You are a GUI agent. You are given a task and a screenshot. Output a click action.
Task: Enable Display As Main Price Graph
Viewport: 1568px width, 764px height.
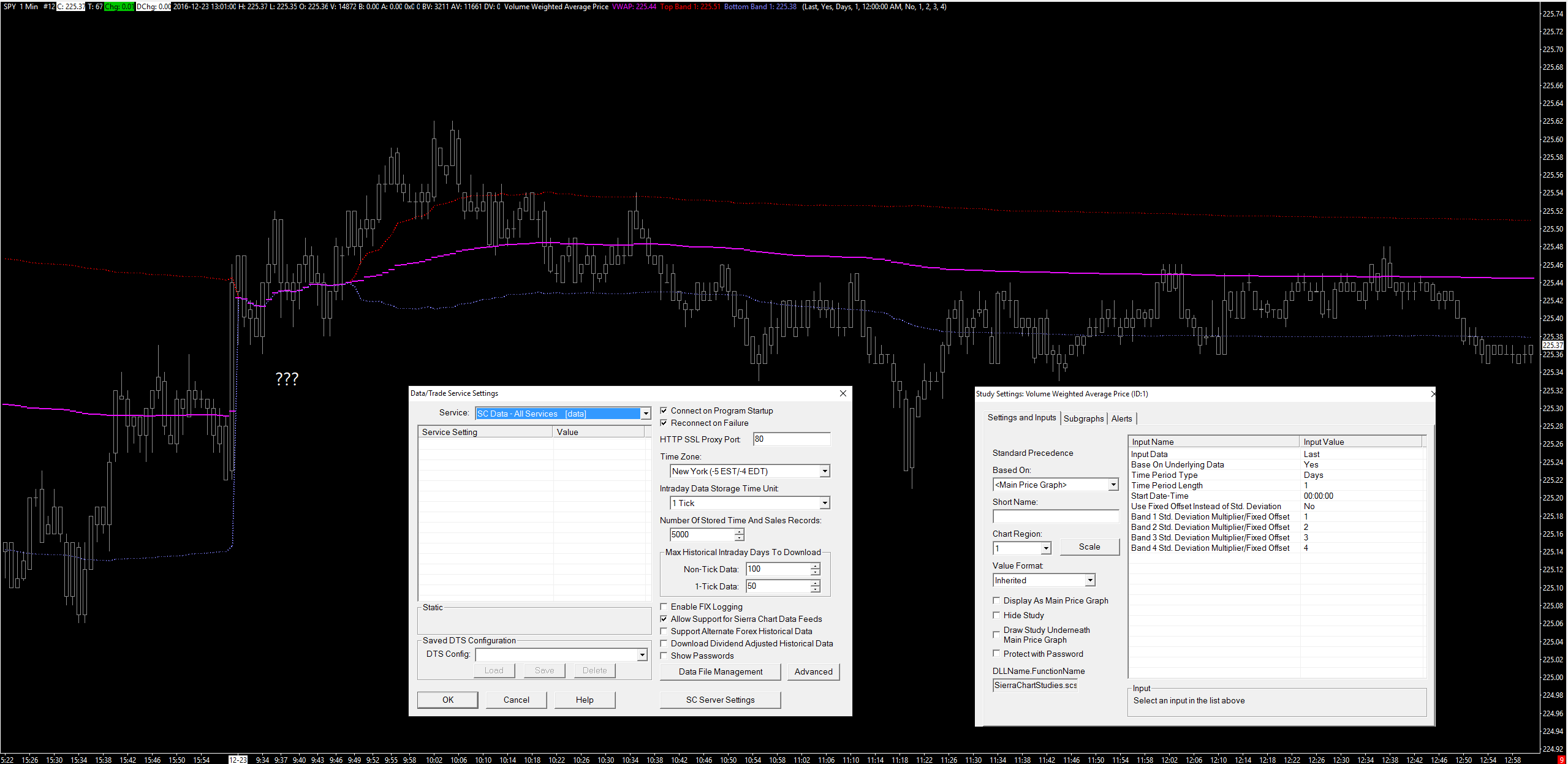(x=996, y=600)
